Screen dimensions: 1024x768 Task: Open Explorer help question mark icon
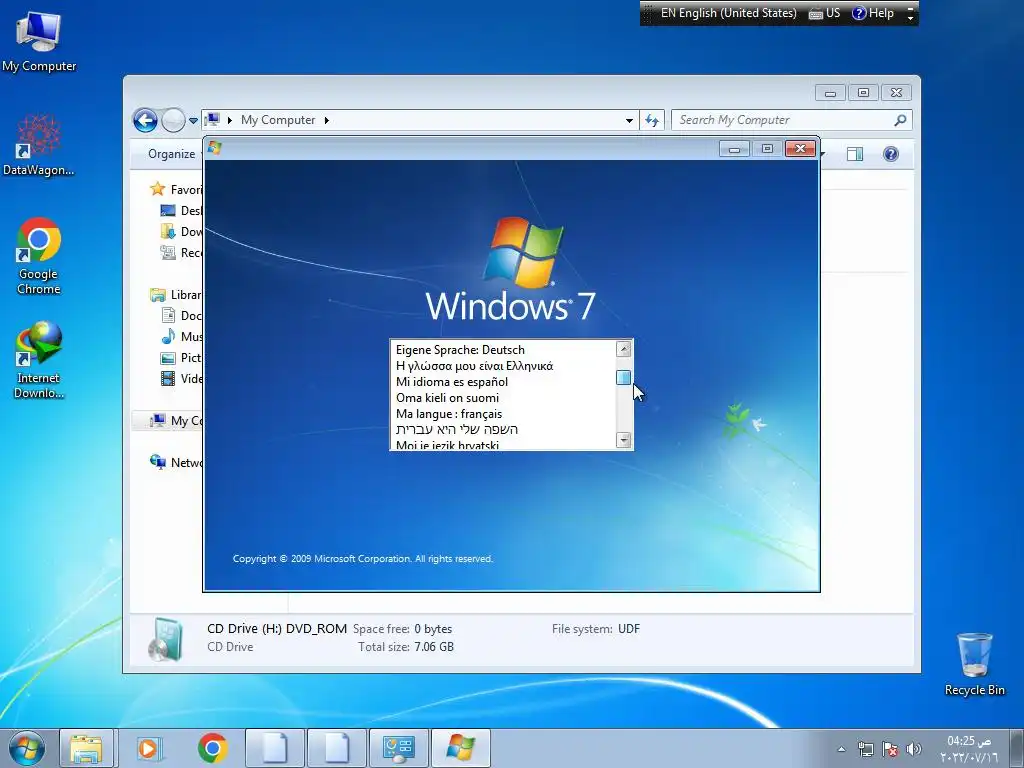pos(891,154)
